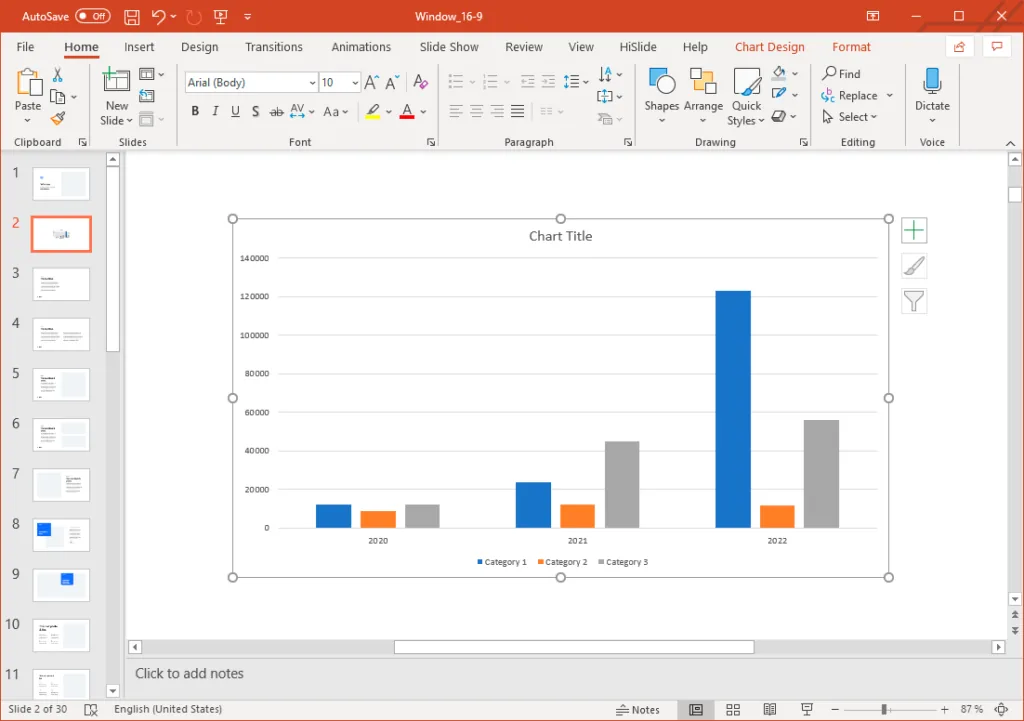Open Chart Elements plus button
This screenshot has width=1024, height=721.
pos(914,230)
